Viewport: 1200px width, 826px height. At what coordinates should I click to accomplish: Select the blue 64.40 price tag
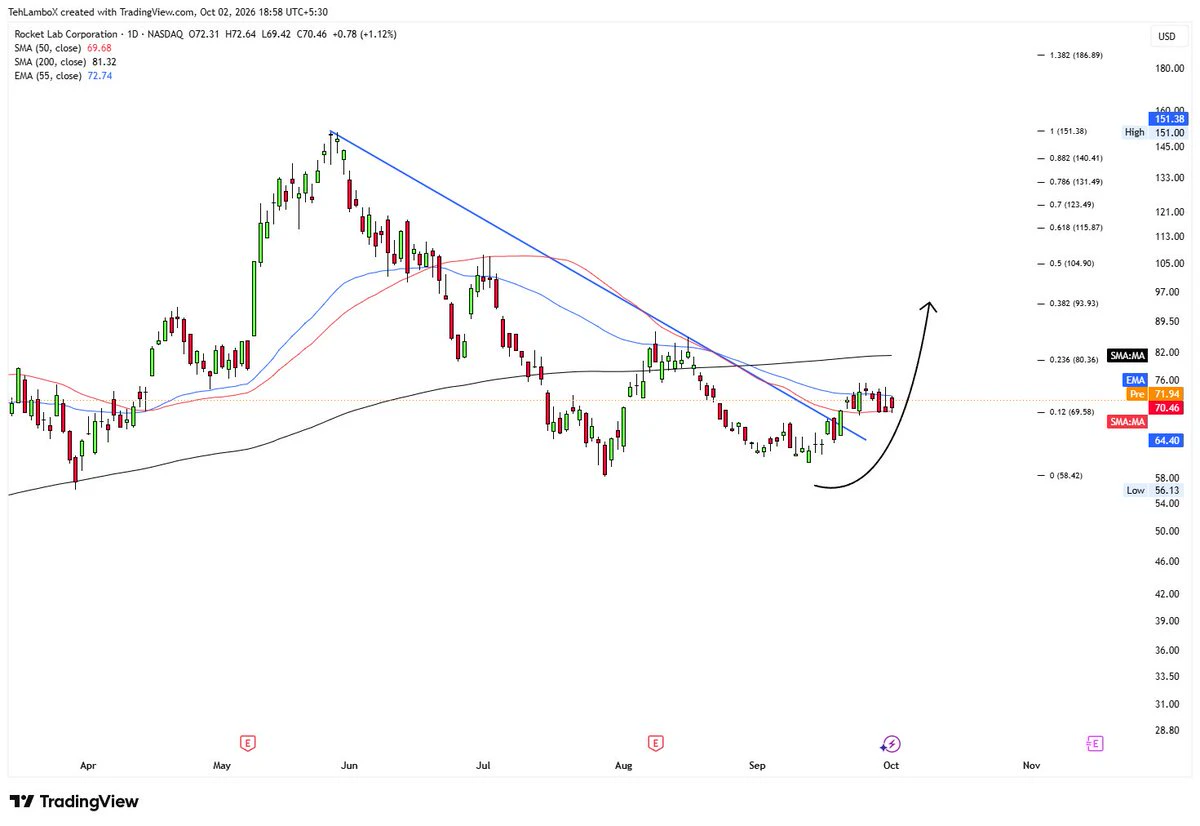click(1167, 439)
